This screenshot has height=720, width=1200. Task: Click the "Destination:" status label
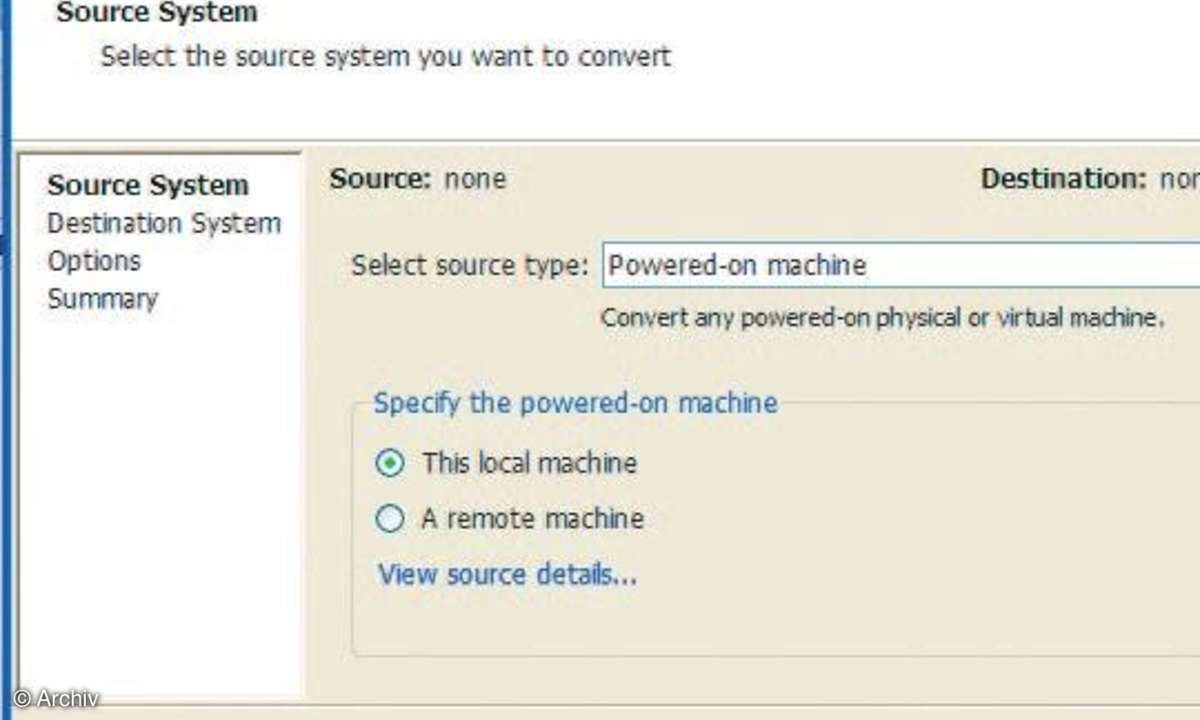coord(1063,179)
